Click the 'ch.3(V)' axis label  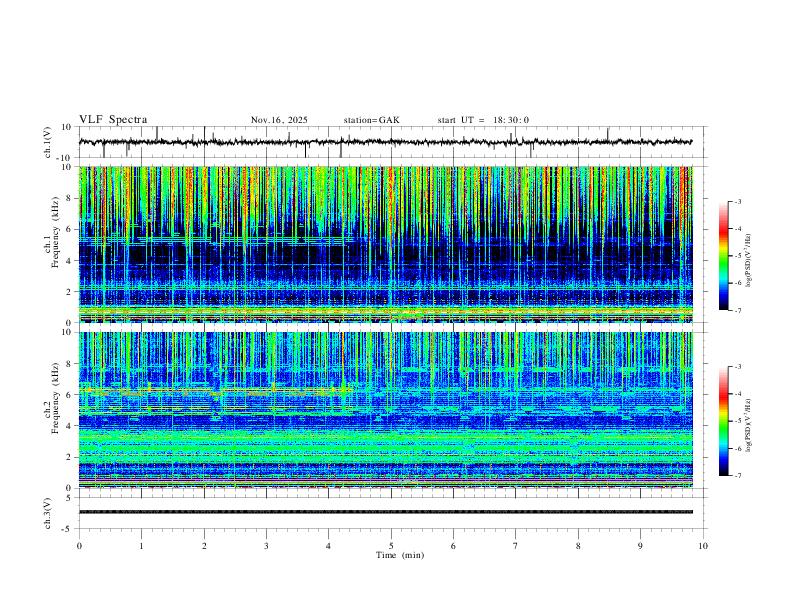[48, 513]
